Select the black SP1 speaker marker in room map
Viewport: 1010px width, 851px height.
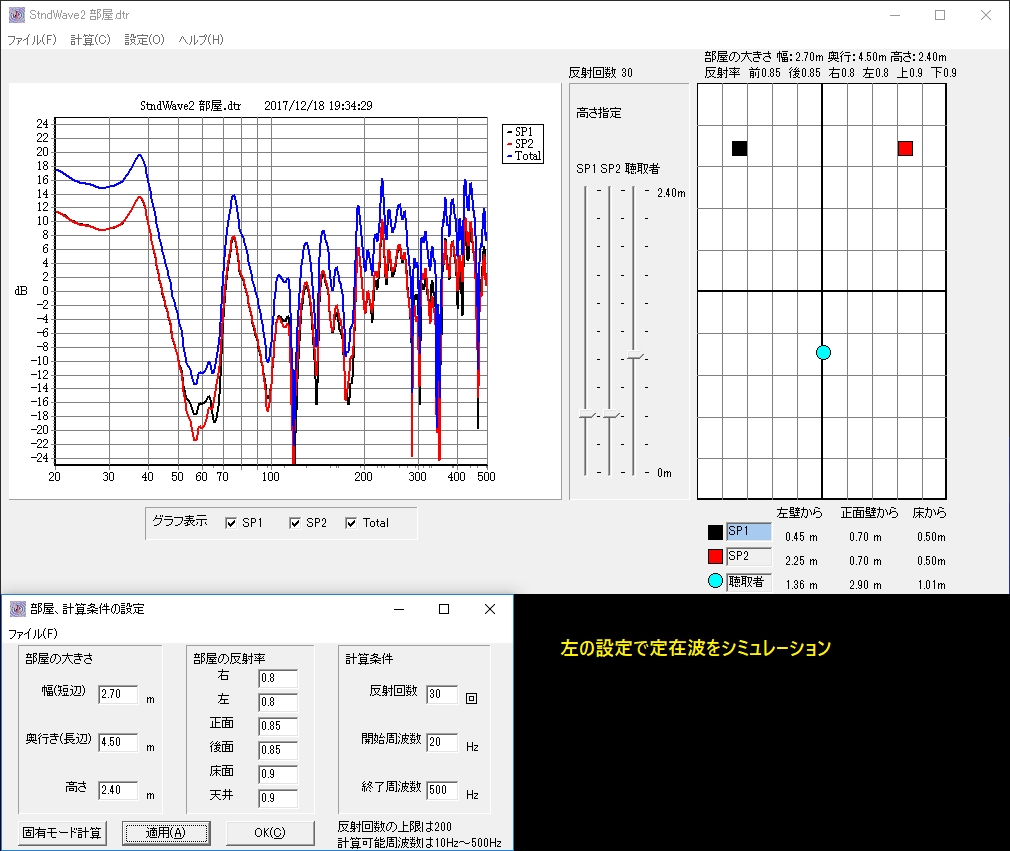coord(739,148)
